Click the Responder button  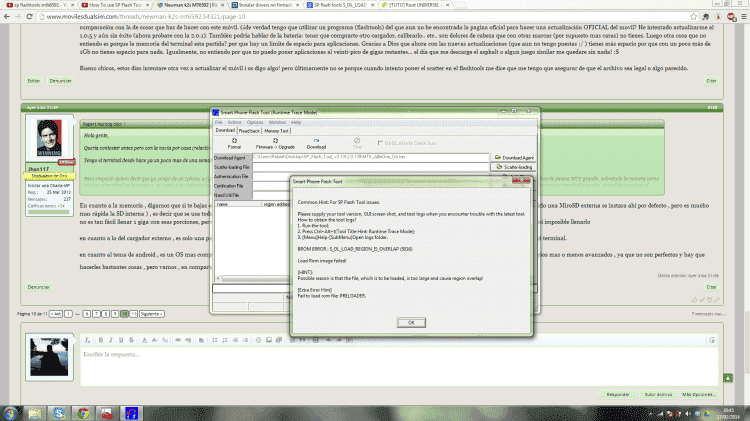[618, 394]
